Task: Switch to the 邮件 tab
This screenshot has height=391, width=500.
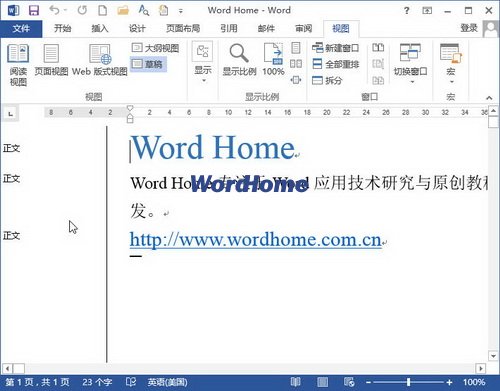Action: 266,29
